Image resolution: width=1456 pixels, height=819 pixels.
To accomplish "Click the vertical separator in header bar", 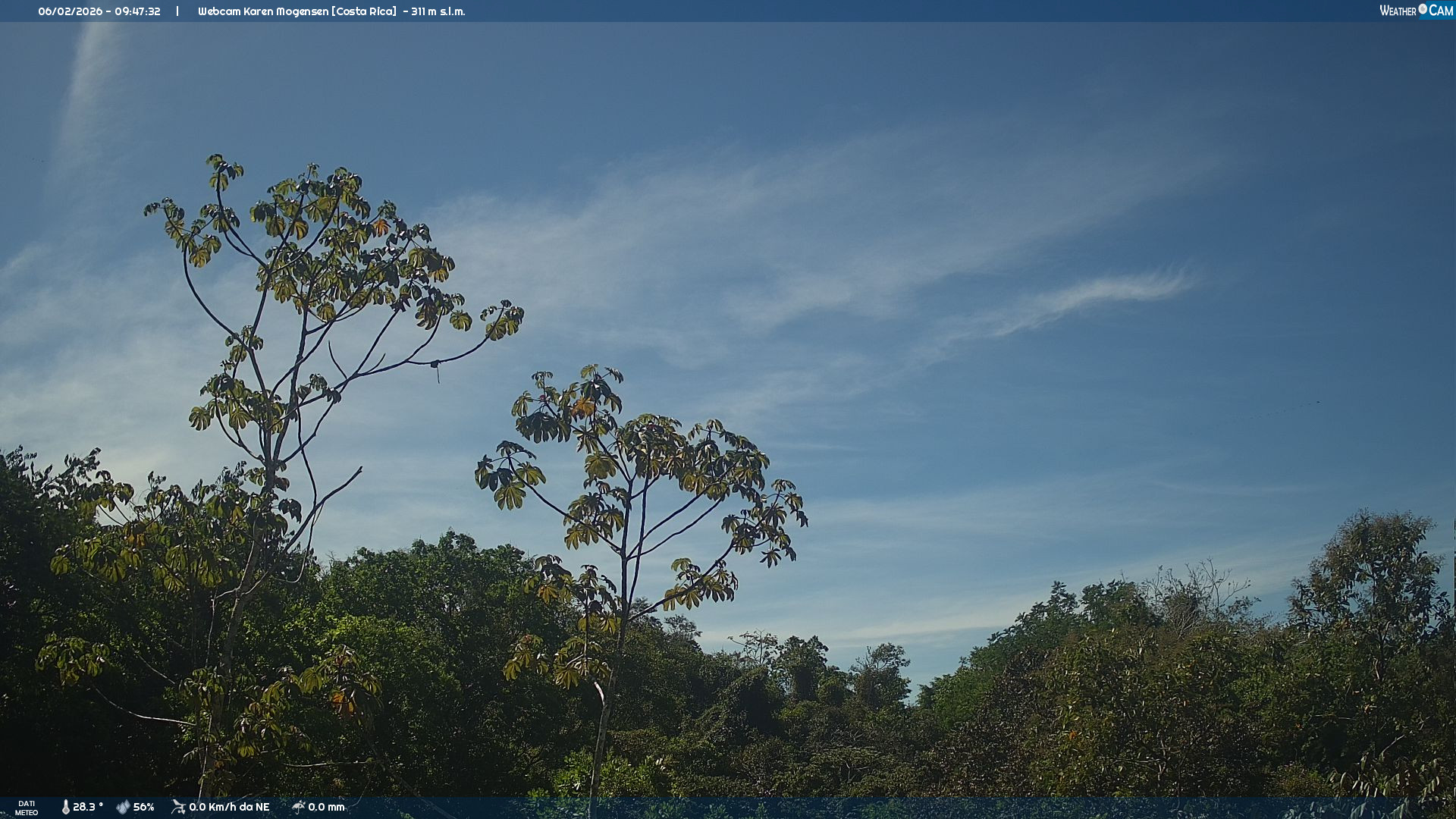I will 177,11.
